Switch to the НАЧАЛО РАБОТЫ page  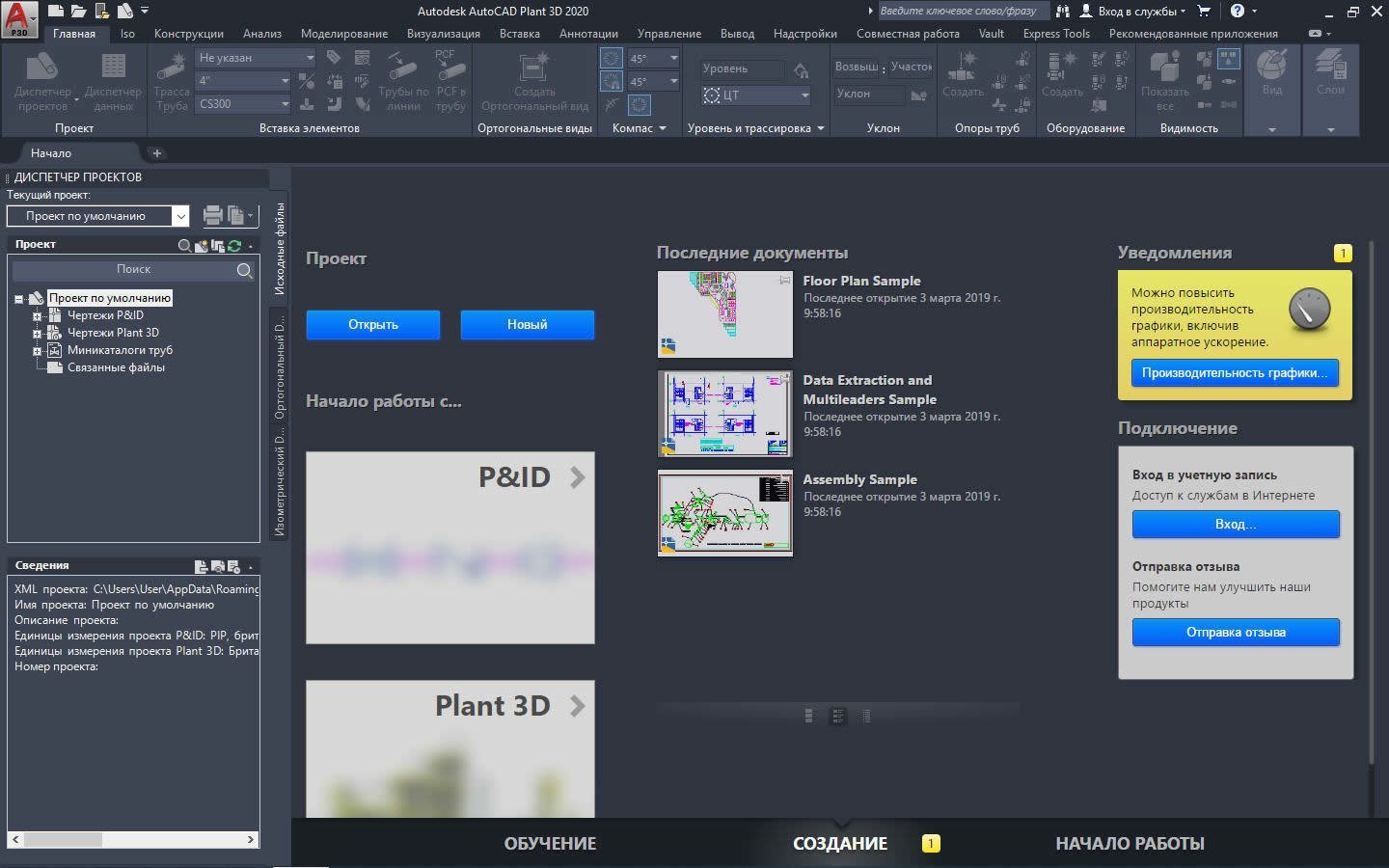tap(1130, 844)
